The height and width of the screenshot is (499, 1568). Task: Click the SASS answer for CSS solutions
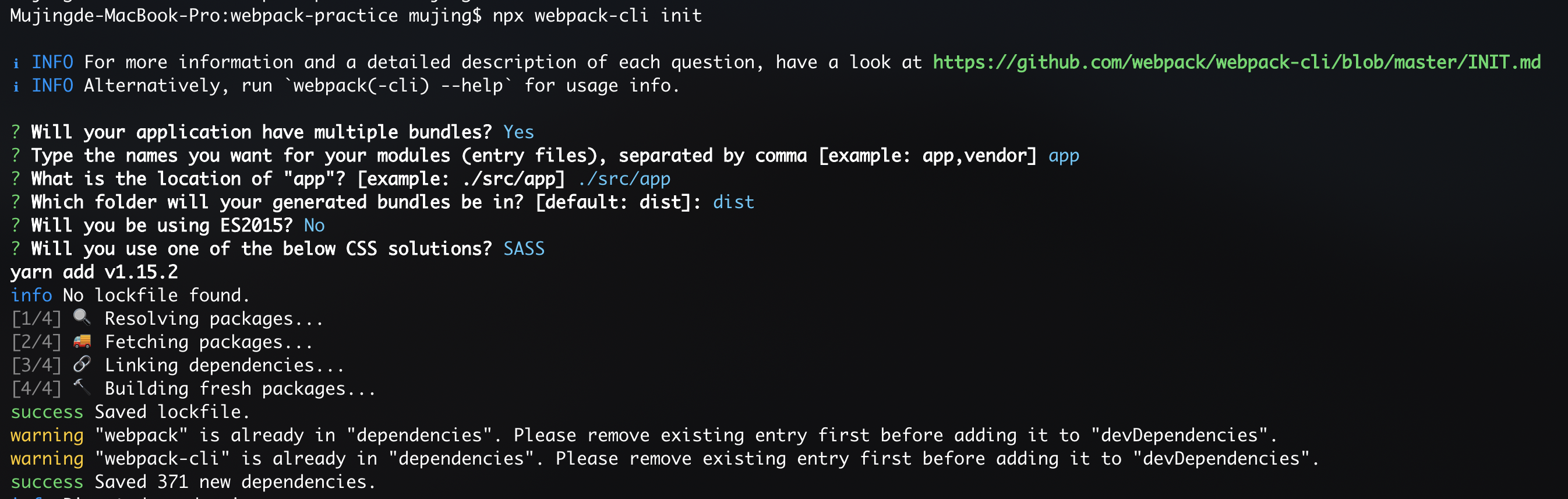pos(524,248)
